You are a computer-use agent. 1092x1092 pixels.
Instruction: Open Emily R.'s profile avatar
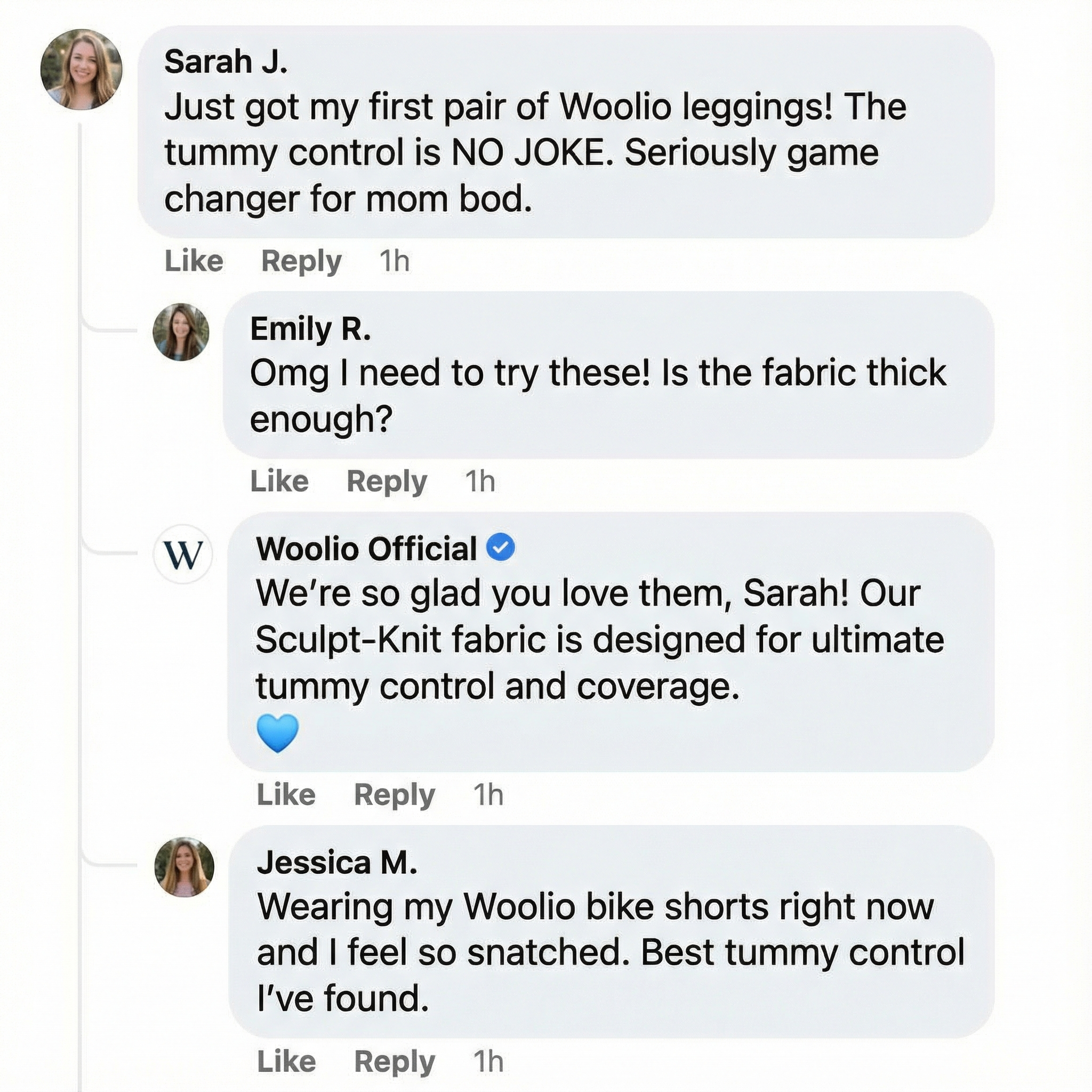coord(181,332)
